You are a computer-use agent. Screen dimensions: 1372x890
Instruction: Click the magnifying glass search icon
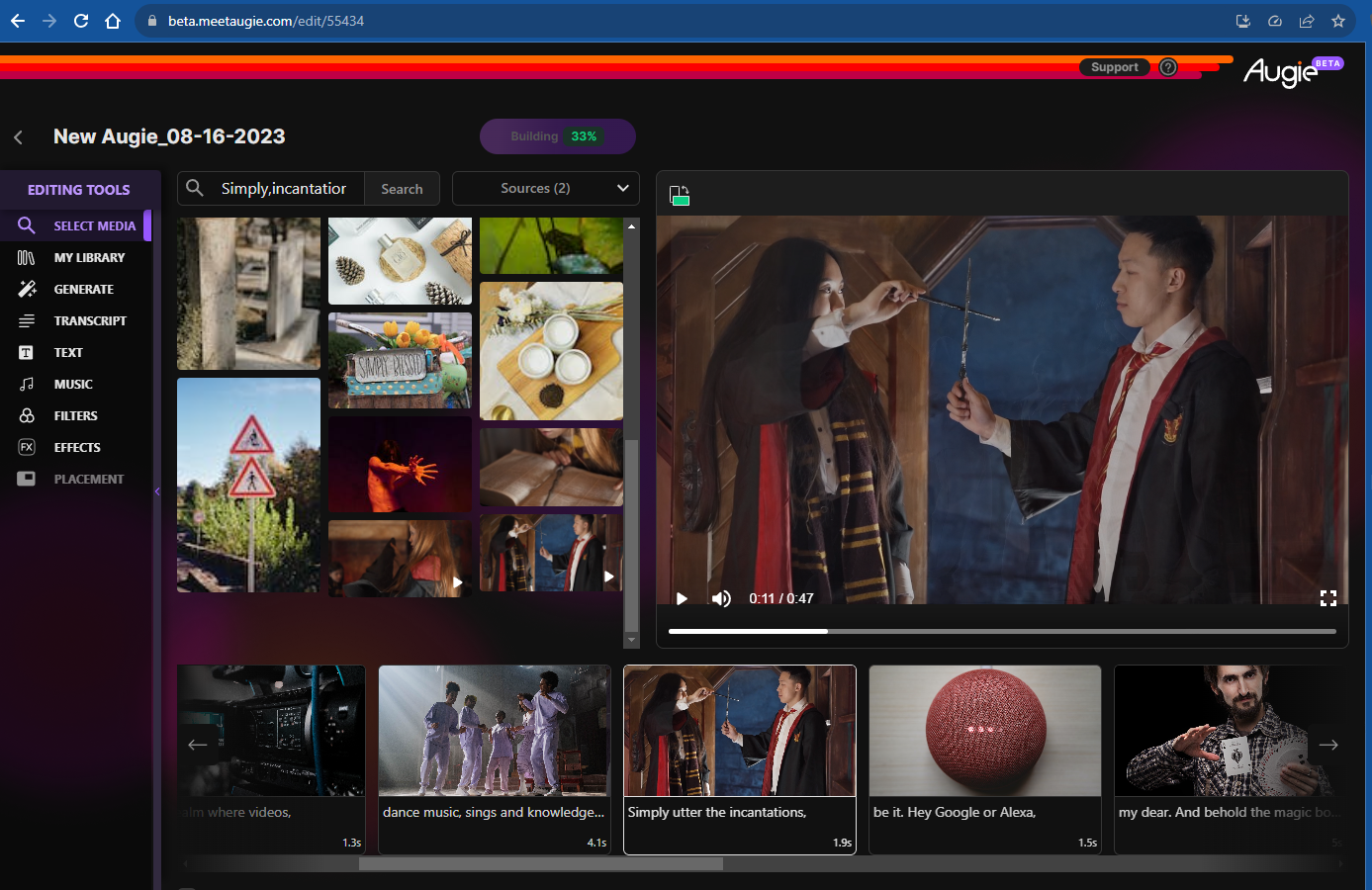195,188
